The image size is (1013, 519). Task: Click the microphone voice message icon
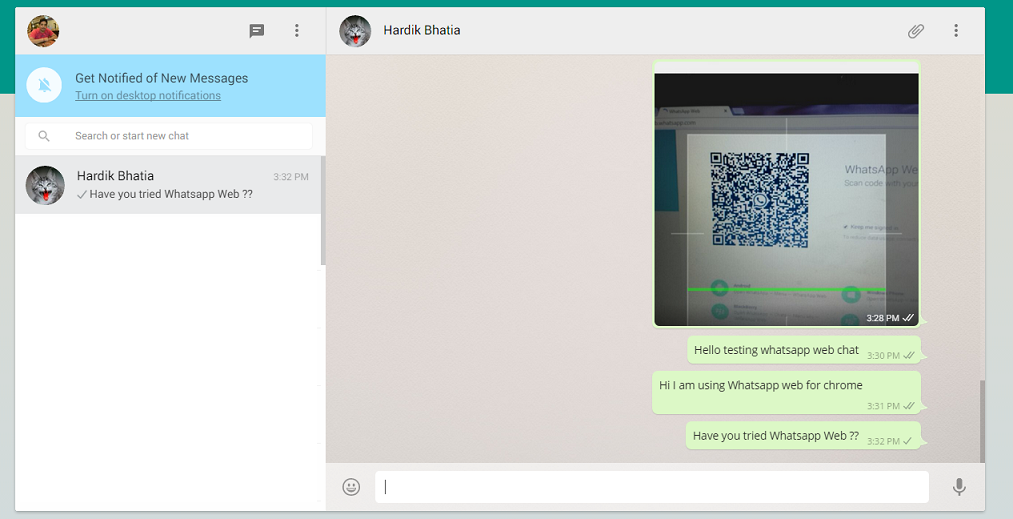[959, 487]
